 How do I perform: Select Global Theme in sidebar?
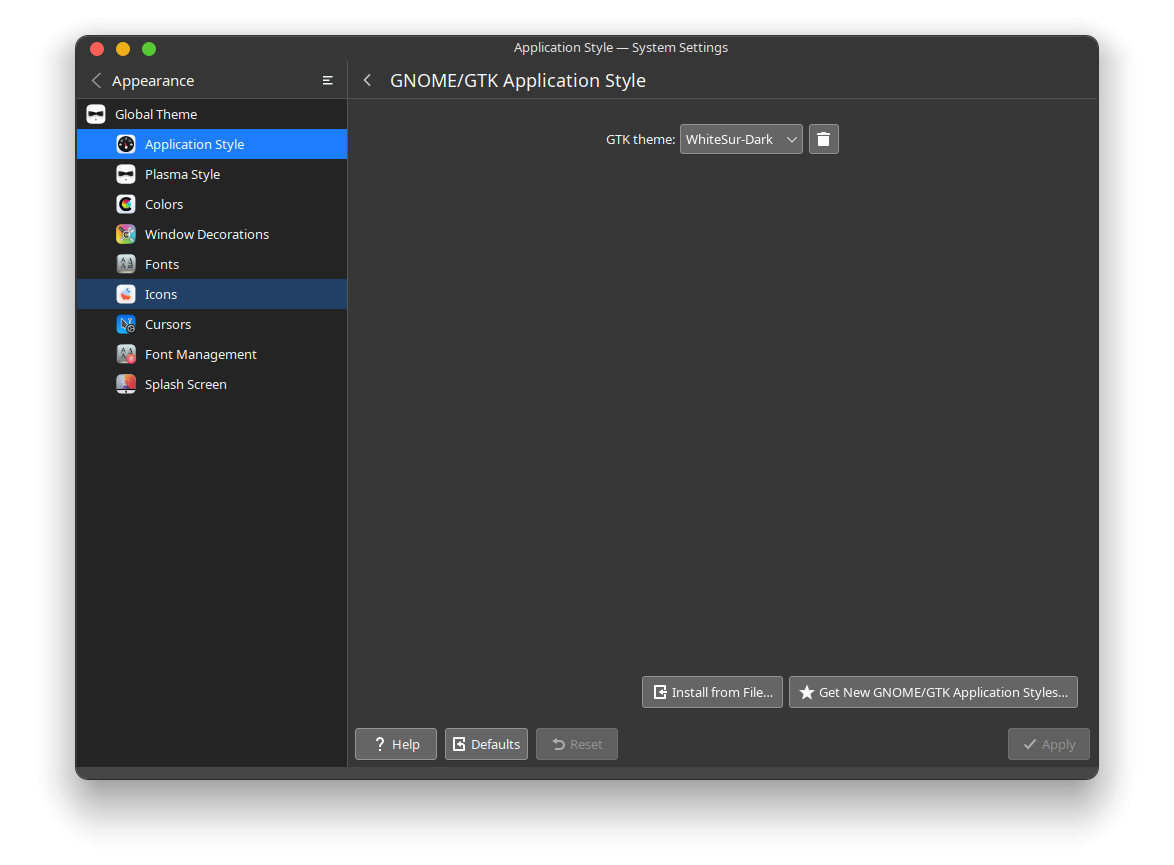pos(212,114)
